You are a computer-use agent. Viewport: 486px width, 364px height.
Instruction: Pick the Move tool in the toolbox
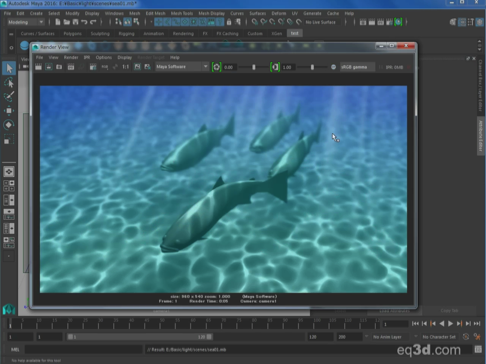9,110
